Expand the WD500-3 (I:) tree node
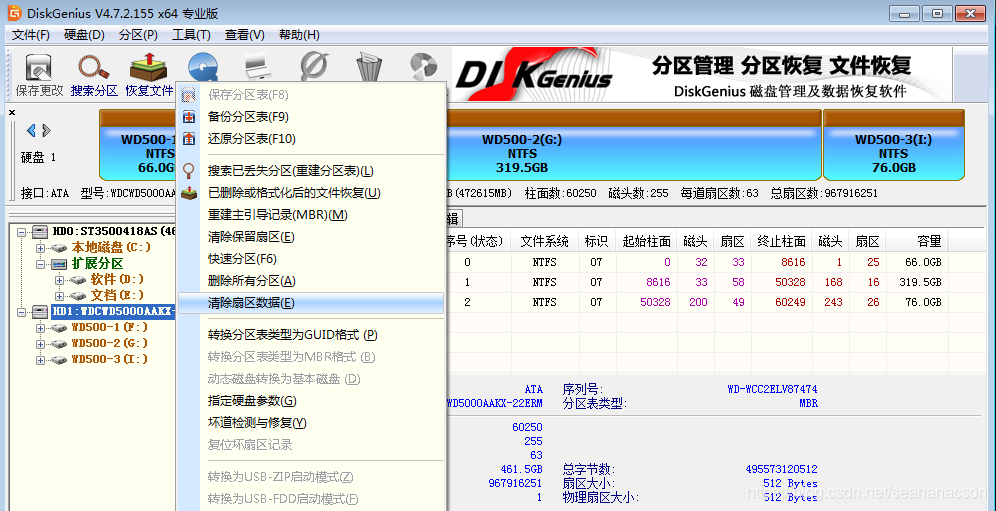The image size is (996, 511). click(41, 360)
